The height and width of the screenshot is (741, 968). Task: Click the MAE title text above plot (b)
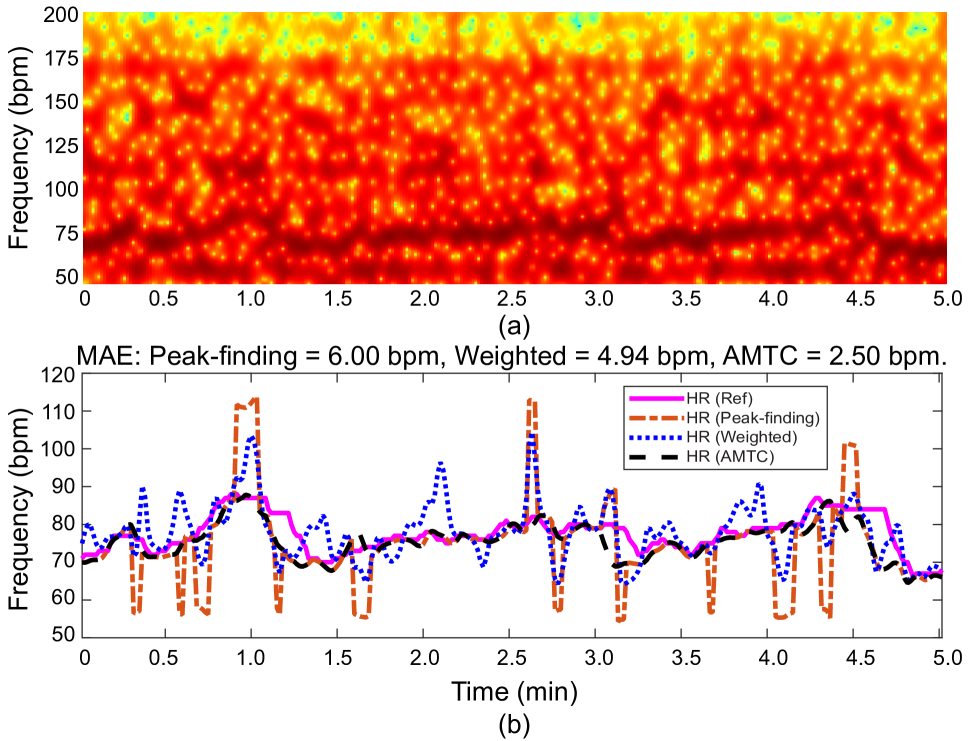(x=511, y=356)
